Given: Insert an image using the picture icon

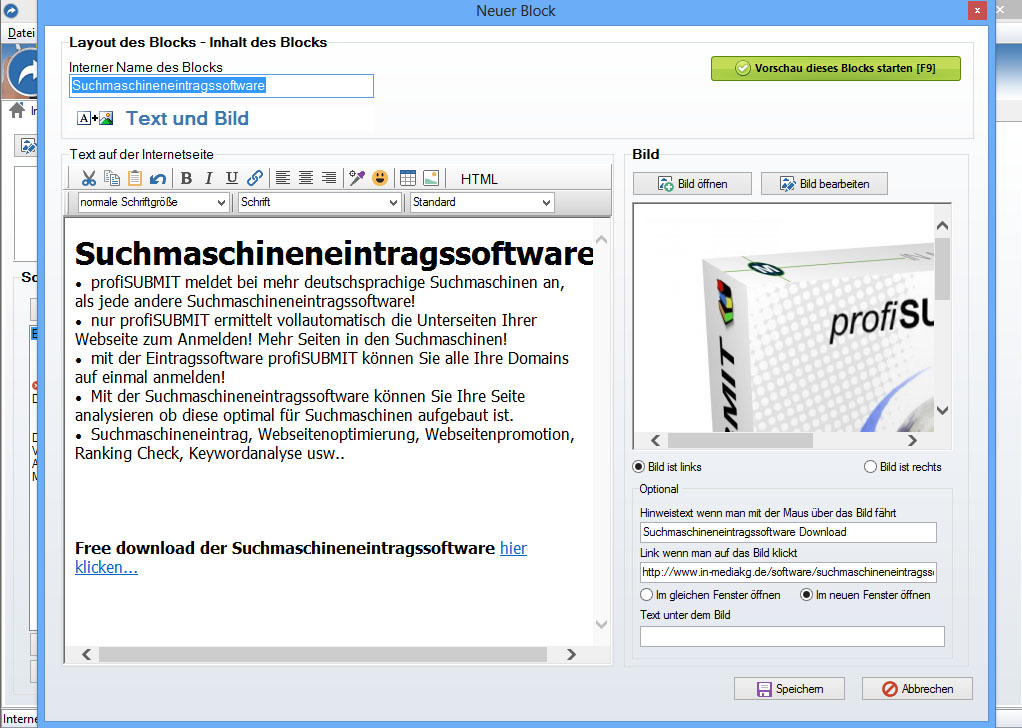Looking at the screenshot, I should tap(431, 178).
